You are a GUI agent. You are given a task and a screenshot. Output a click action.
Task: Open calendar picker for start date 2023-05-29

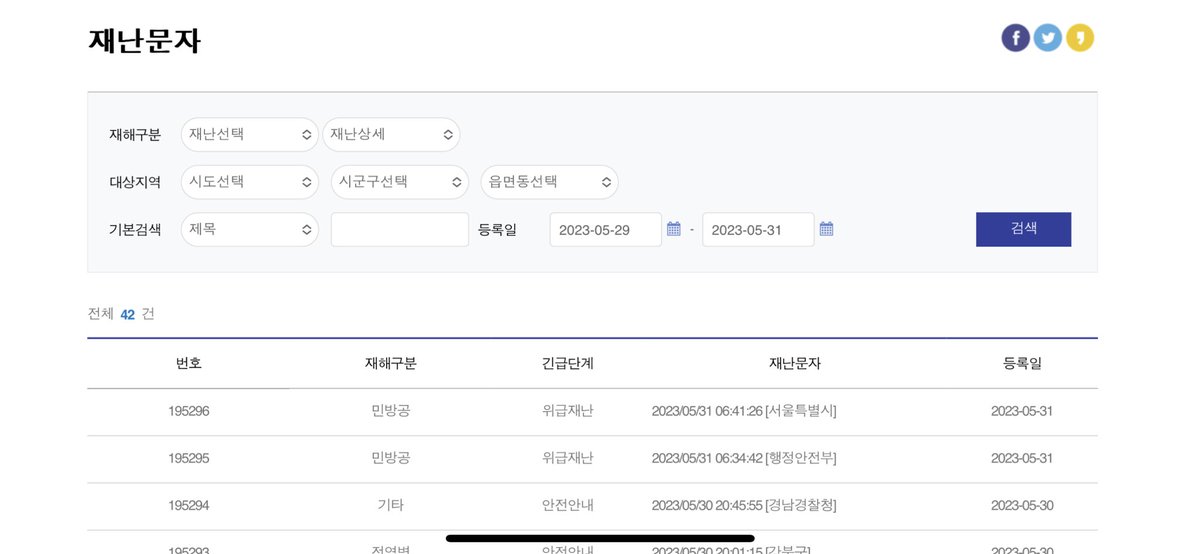tap(674, 229)
